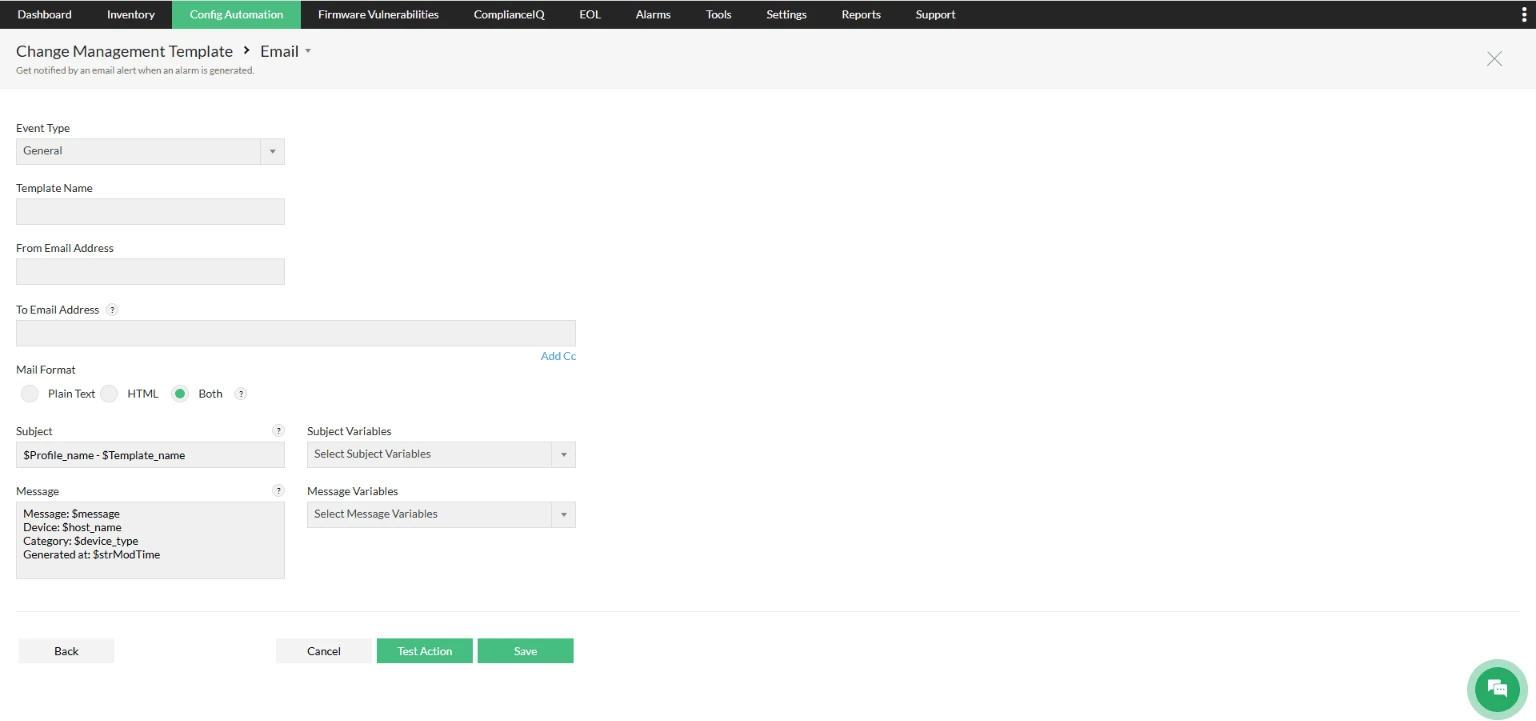The height and width of the screenshot is (721, 1536).
Task: Click the Test Action button
Action: [x=425, y=651]
